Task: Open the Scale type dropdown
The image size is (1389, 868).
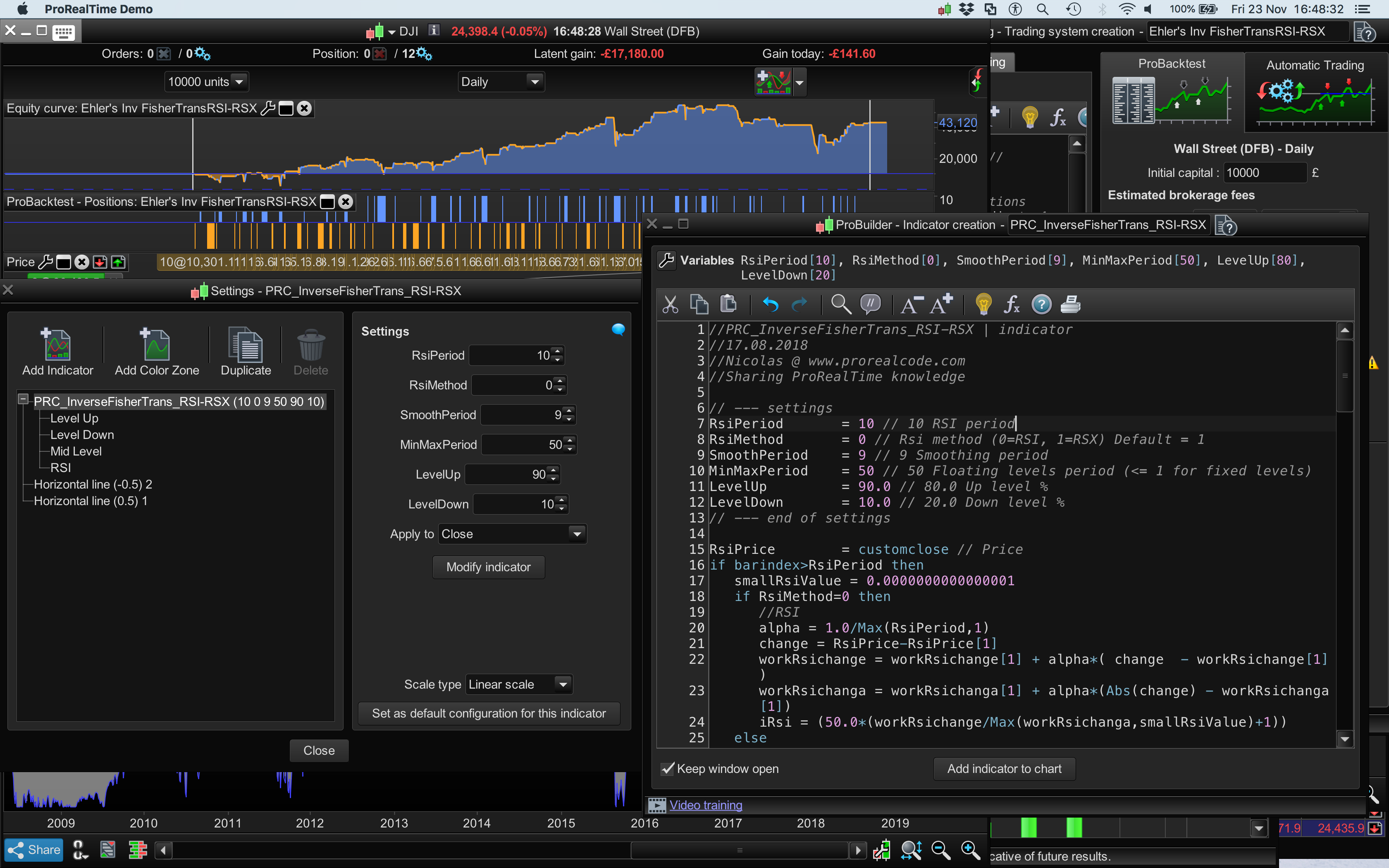Action: (563, 684)
